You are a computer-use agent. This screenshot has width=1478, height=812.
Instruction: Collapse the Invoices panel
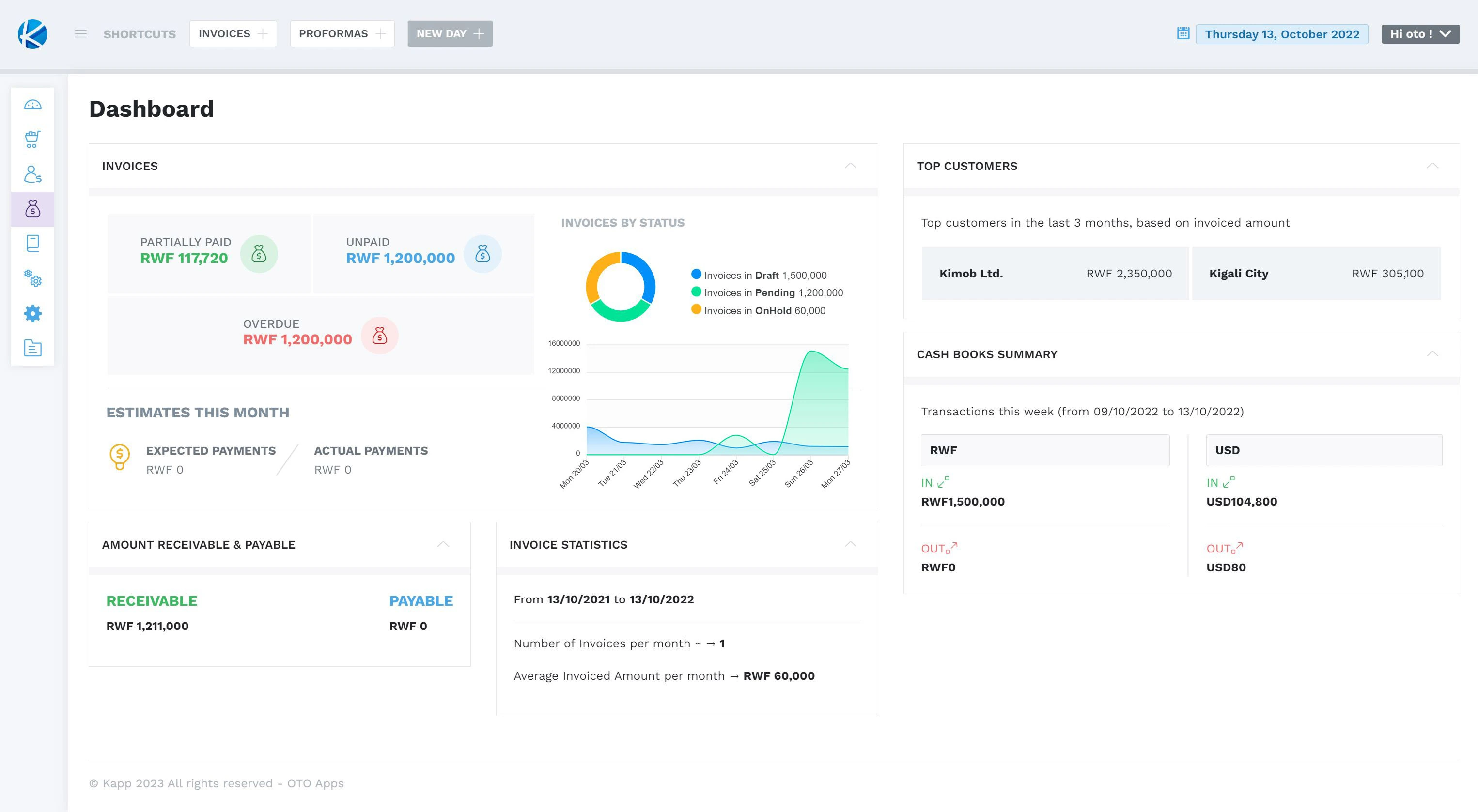[x=851, y=166]
